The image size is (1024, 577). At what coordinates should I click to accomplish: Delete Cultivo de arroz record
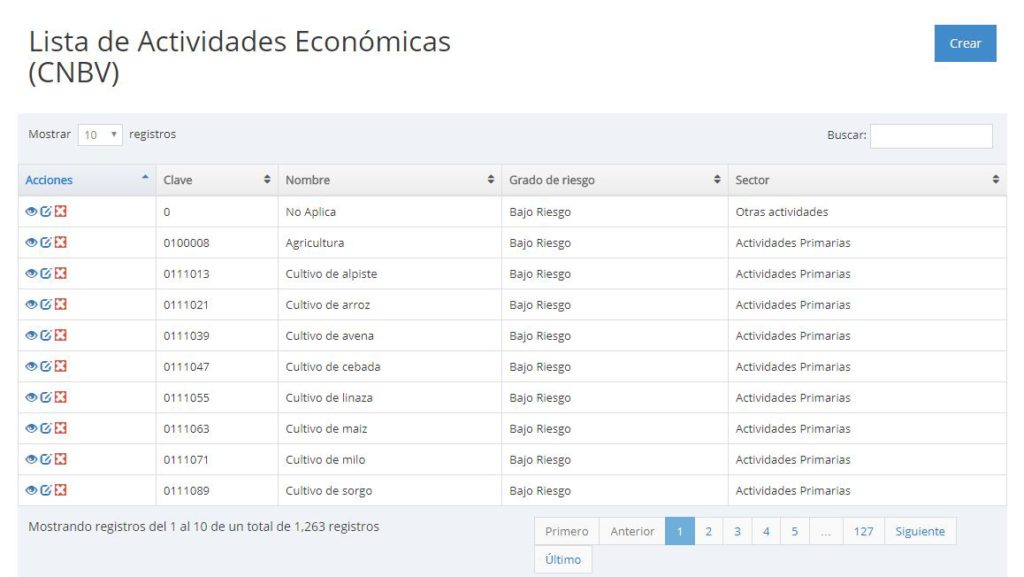click(x=61, y=304)
